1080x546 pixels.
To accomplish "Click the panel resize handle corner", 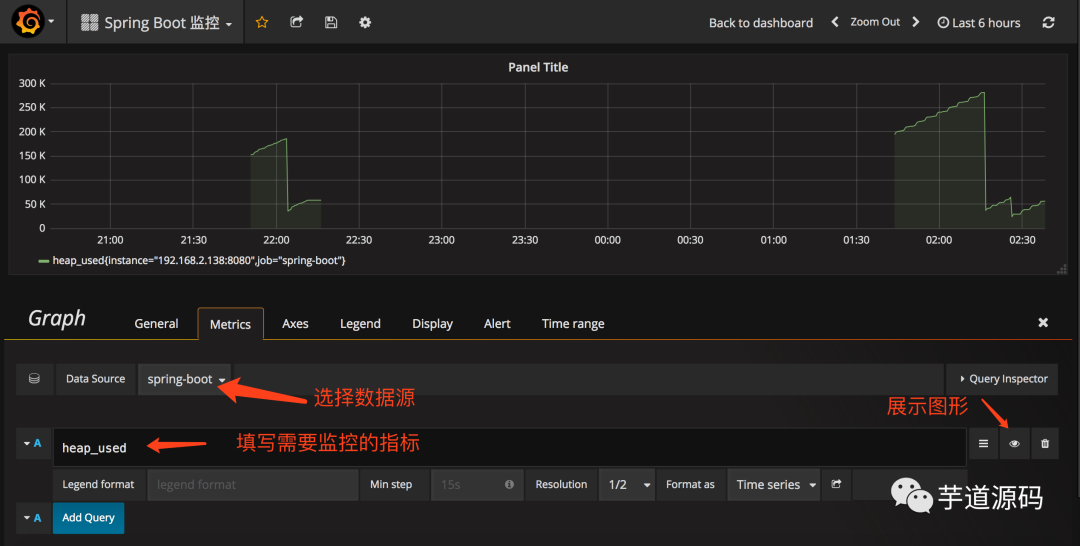I will coord(1061,269).
